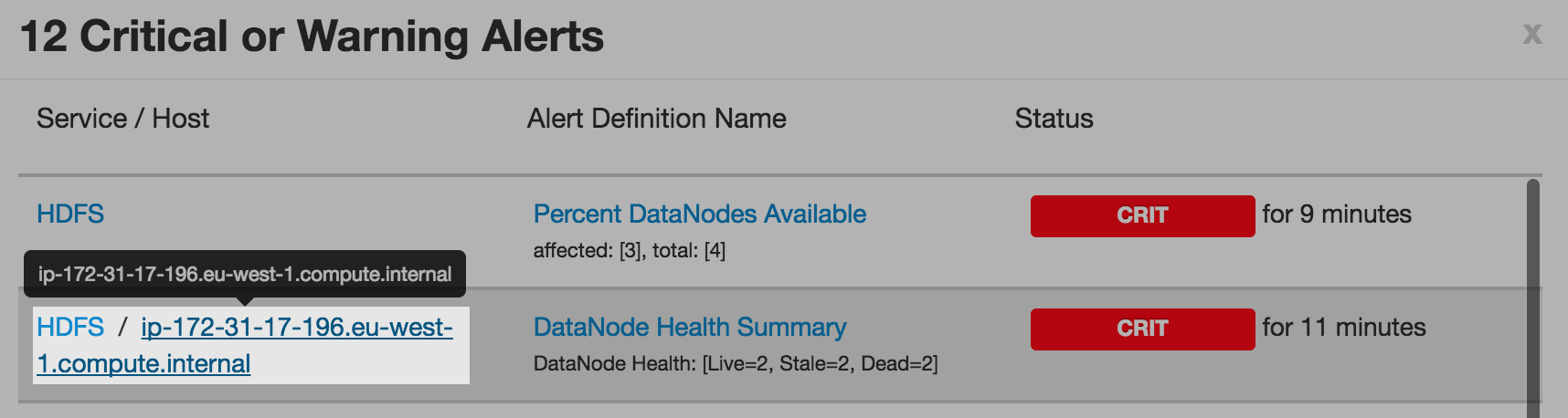Open the HDFS link in the Percent DataNodes row
Screen dimensions: 1568x418
70,214
